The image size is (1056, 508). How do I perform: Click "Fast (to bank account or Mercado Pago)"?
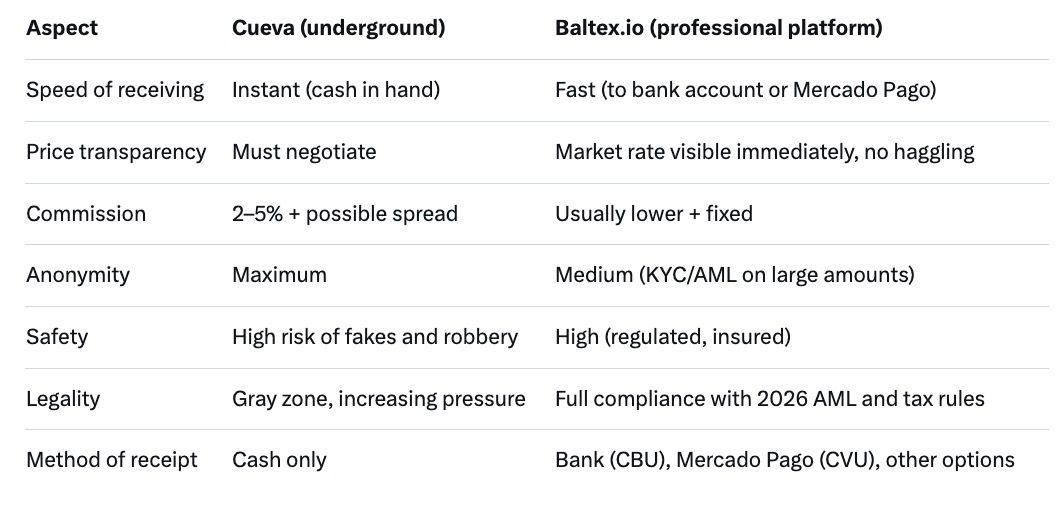[x=745, y=90]
